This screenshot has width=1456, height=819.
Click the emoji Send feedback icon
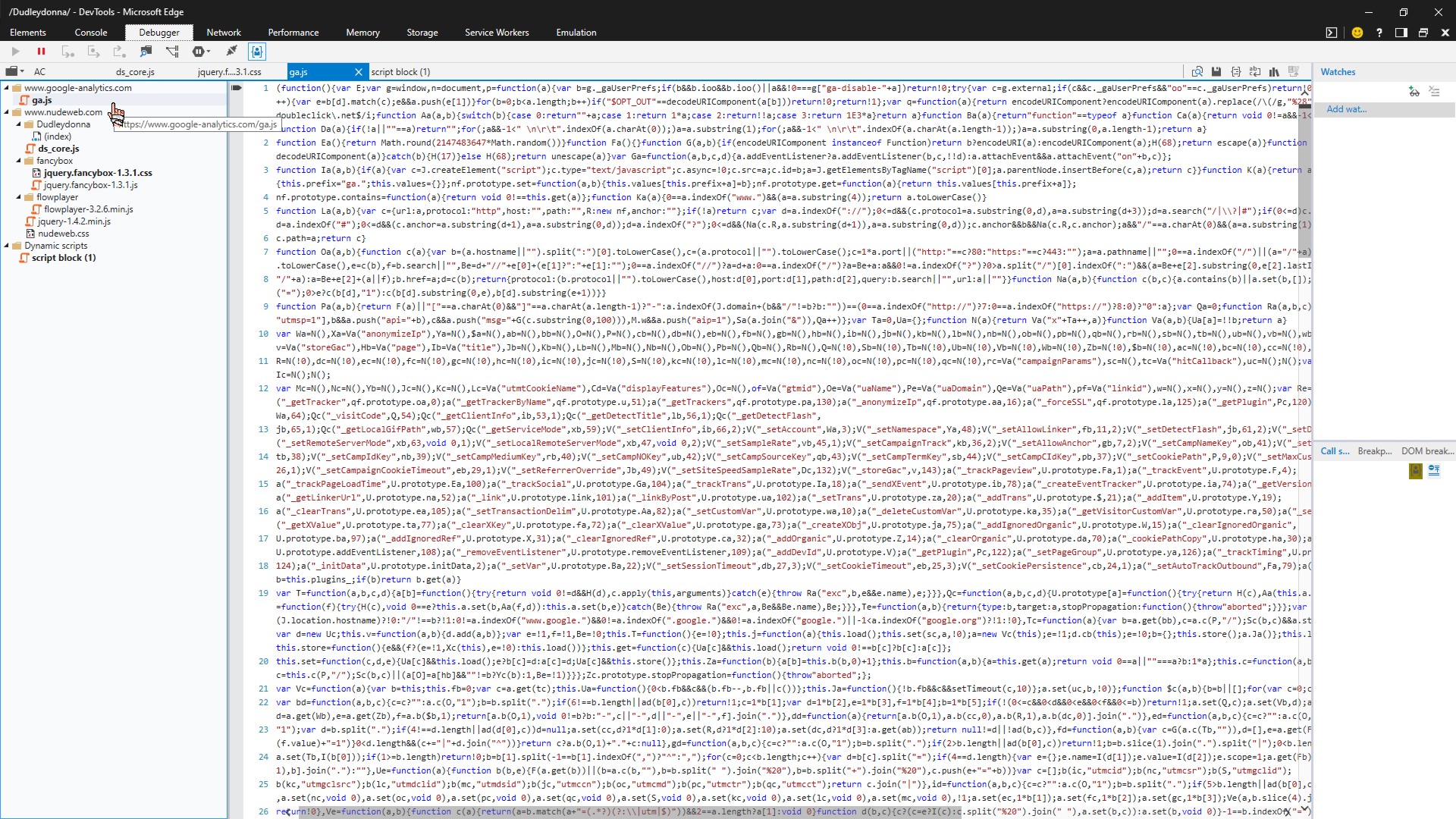pyautogui.click(x=1357, y=33)
